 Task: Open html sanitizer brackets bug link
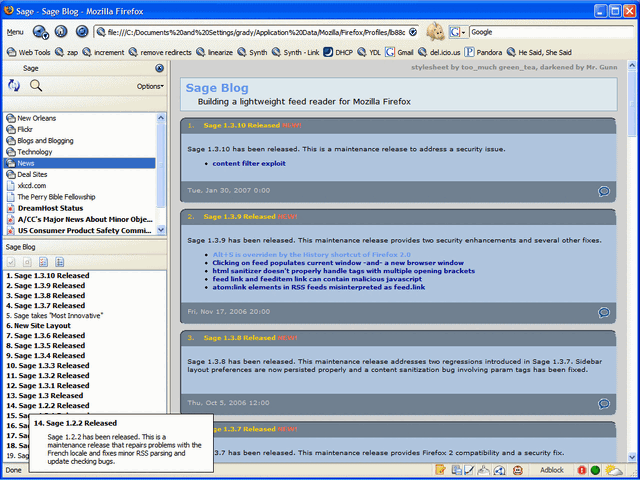coord(344,271)
